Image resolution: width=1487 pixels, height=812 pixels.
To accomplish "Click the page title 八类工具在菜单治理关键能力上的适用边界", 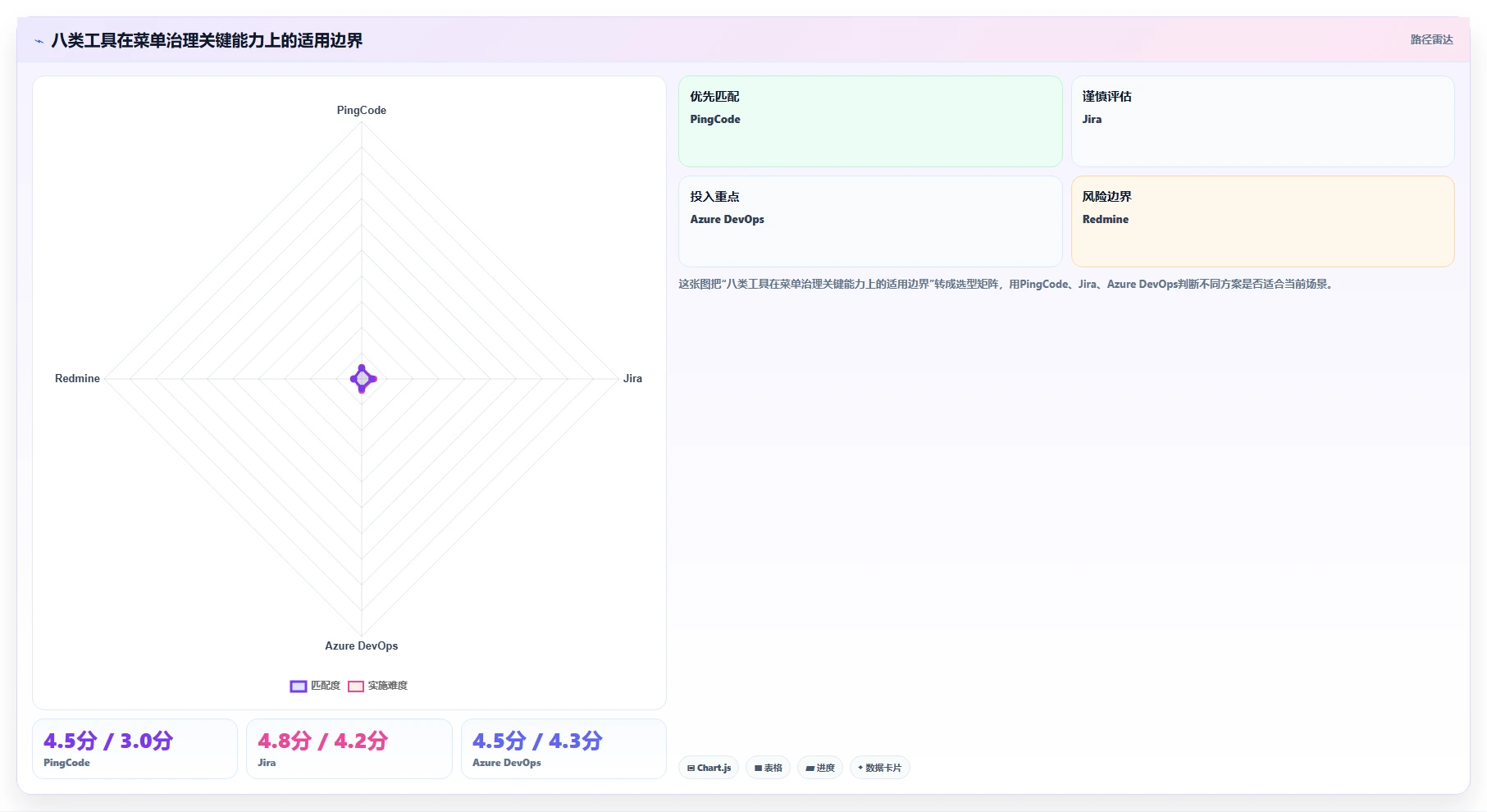I will 207,40.
